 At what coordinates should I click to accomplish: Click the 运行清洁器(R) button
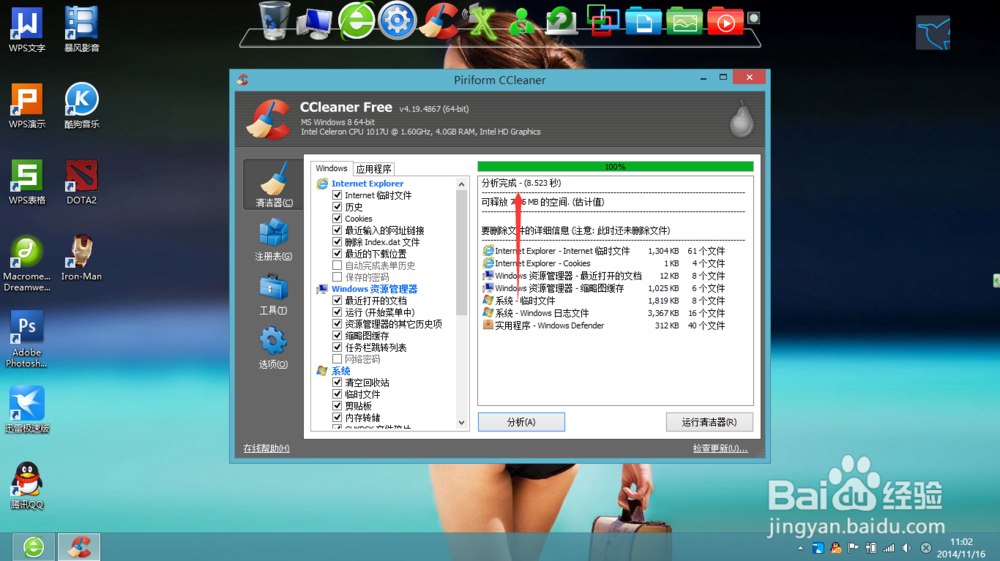tap(709, 422)
